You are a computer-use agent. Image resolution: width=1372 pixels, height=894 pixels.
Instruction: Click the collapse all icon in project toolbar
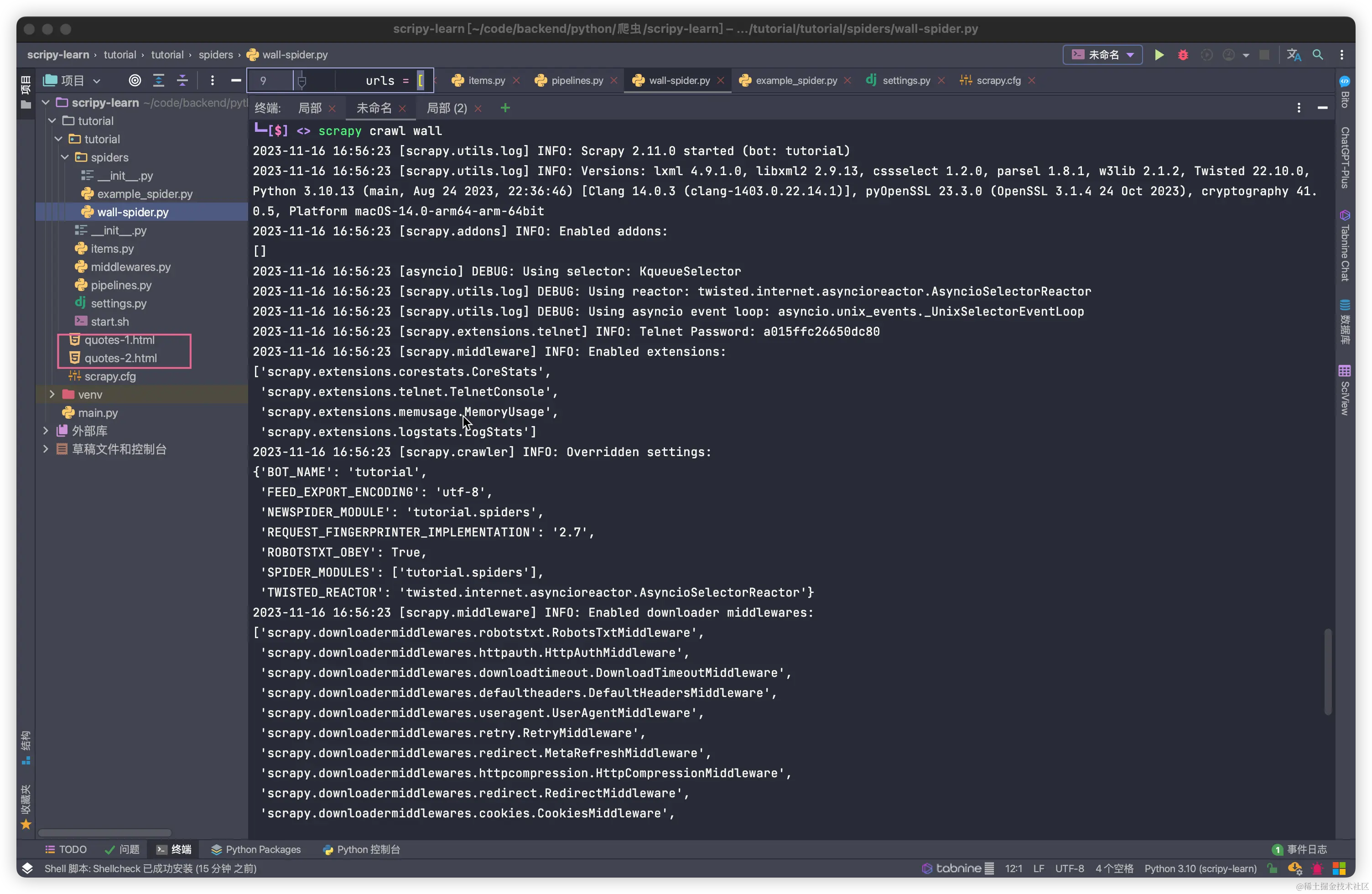point(182,80)
